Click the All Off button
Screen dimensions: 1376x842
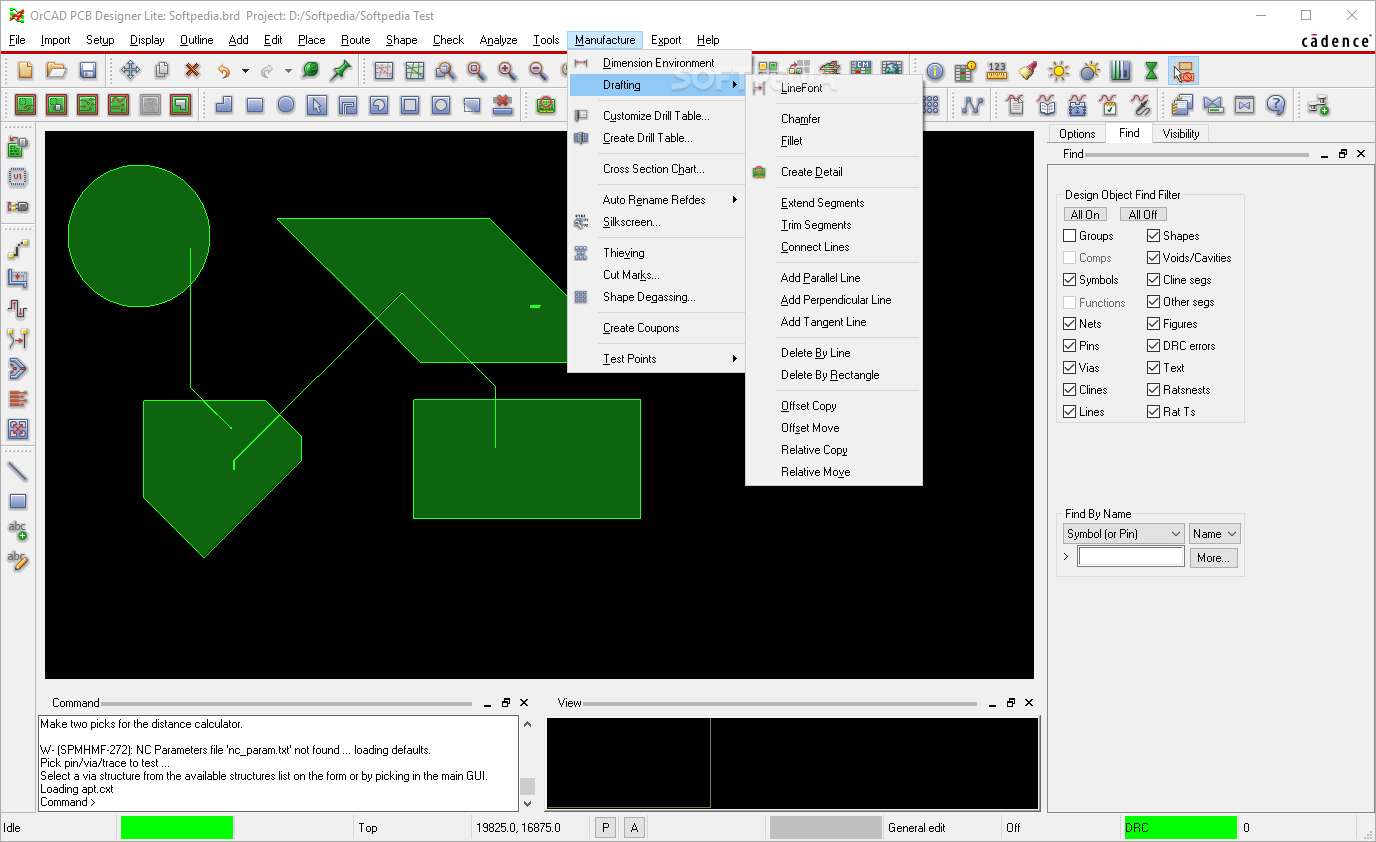(x=1143, y=214)
